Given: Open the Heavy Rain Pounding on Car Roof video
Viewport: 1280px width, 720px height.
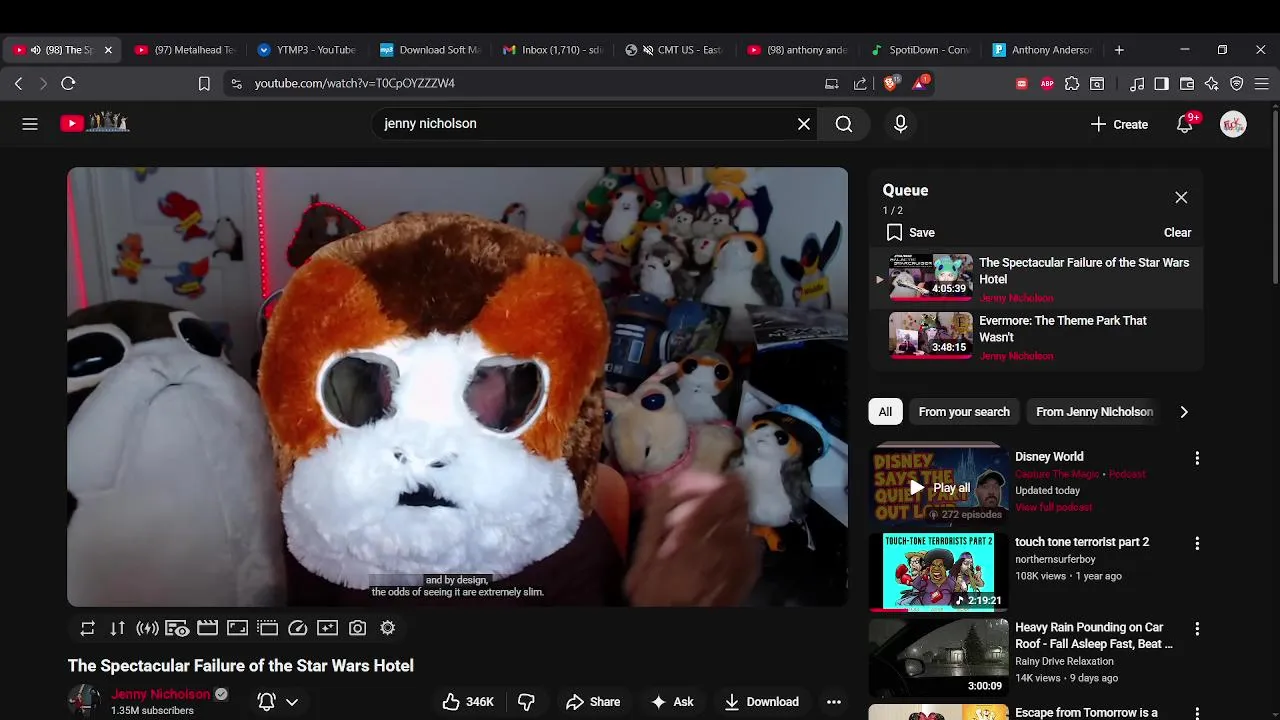Looking at the screenshot, I should pyautogui.click(x=1094, y=636).
